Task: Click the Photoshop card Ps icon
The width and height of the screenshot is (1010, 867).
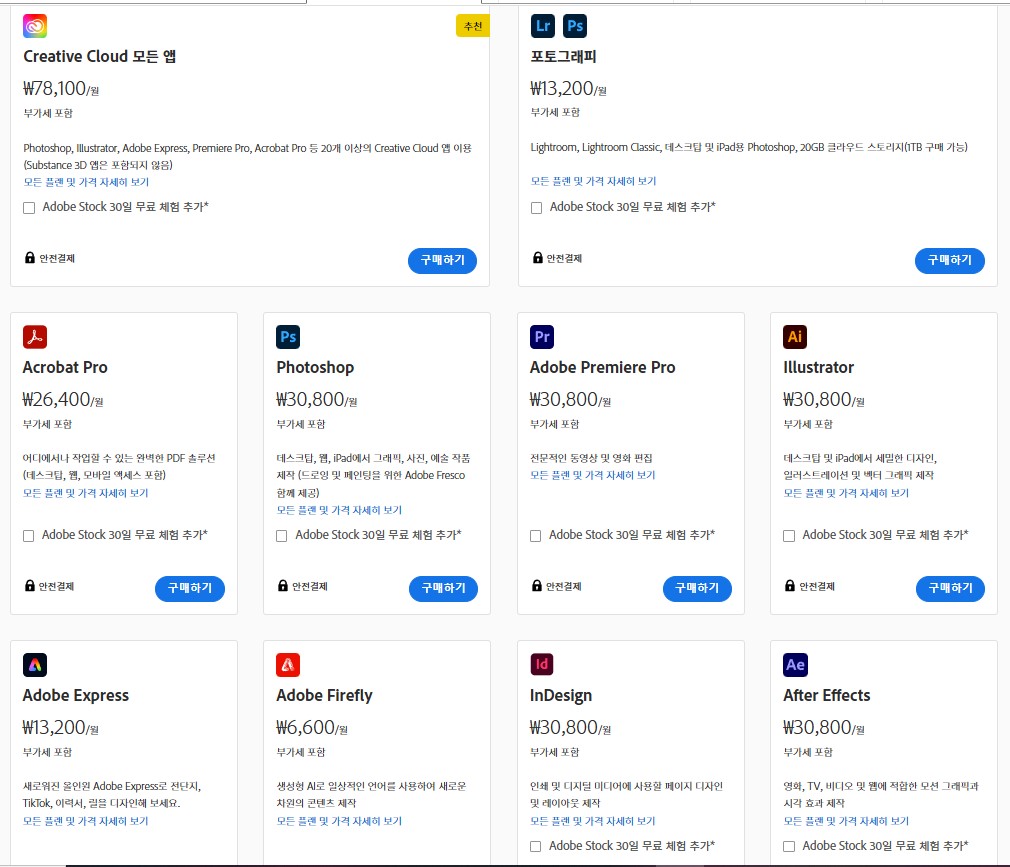Action: [x=288, y=337]
